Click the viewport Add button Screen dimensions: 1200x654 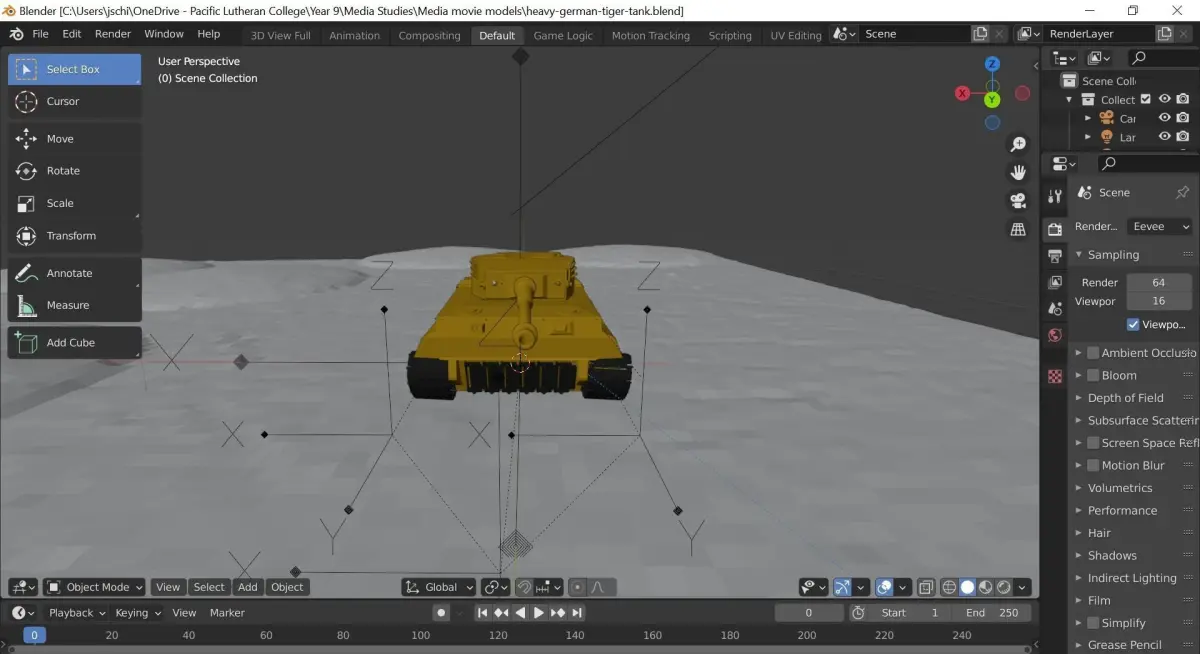(x=248, y=587)
